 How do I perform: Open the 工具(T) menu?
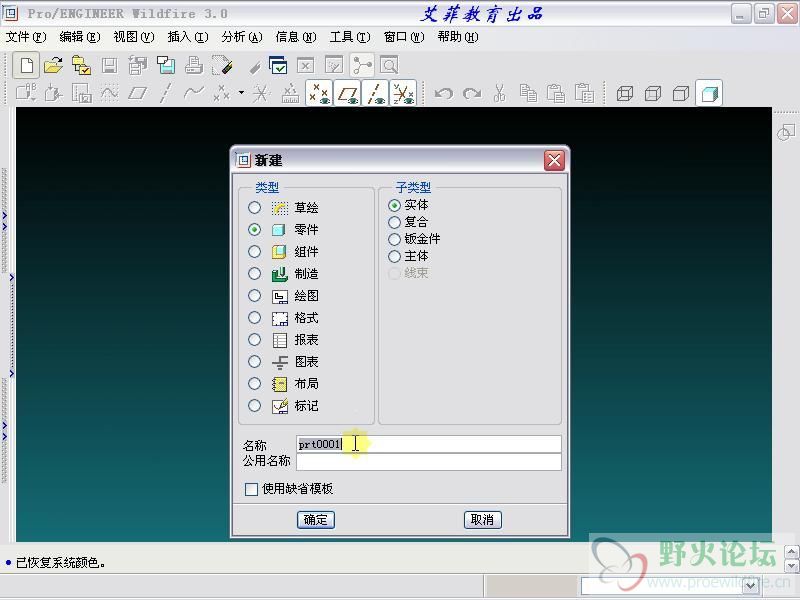point(350,37)
